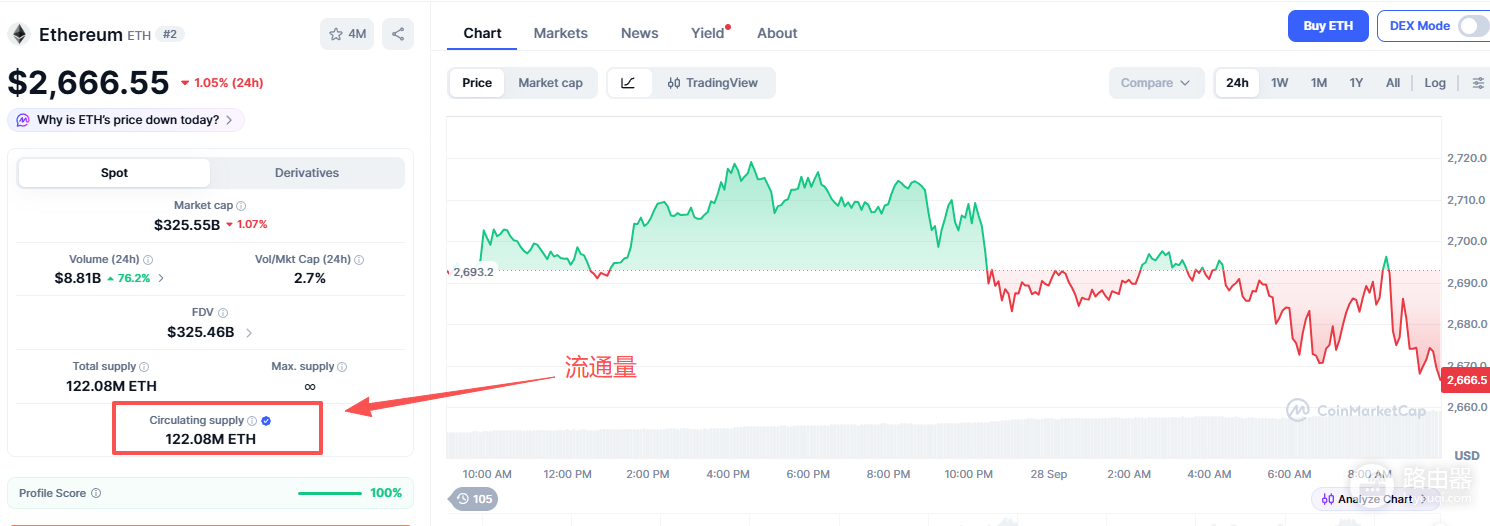Image resolution: width=1490 pixels, height=526 pixels.
Task: Click the line chart type icon
Action: [628, 83]
